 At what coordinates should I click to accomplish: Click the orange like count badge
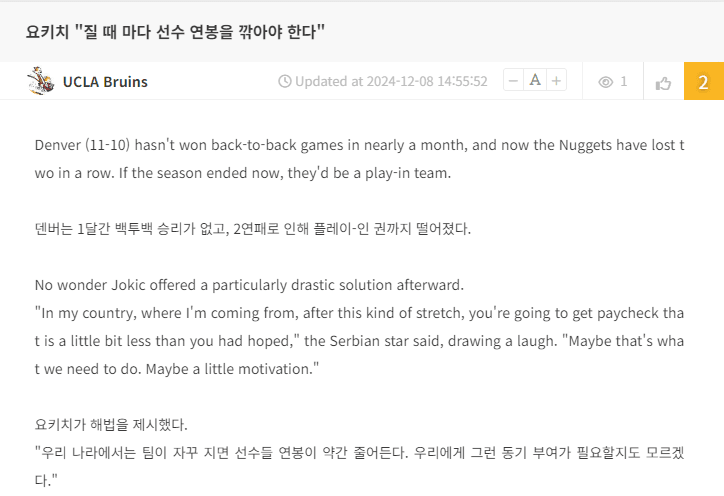pos(703,82)
